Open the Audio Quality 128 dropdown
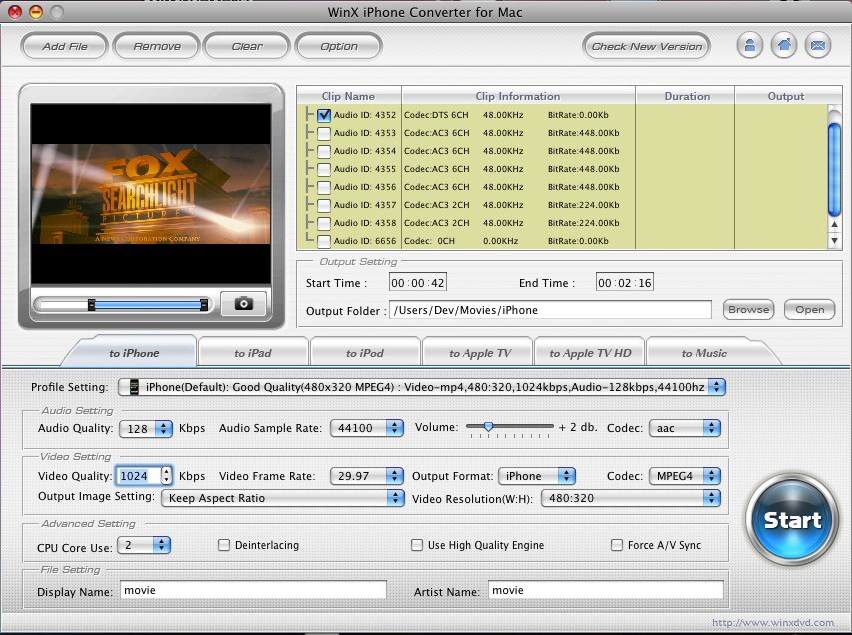This screenshot has height=635, width=852. tap(146, 428)
